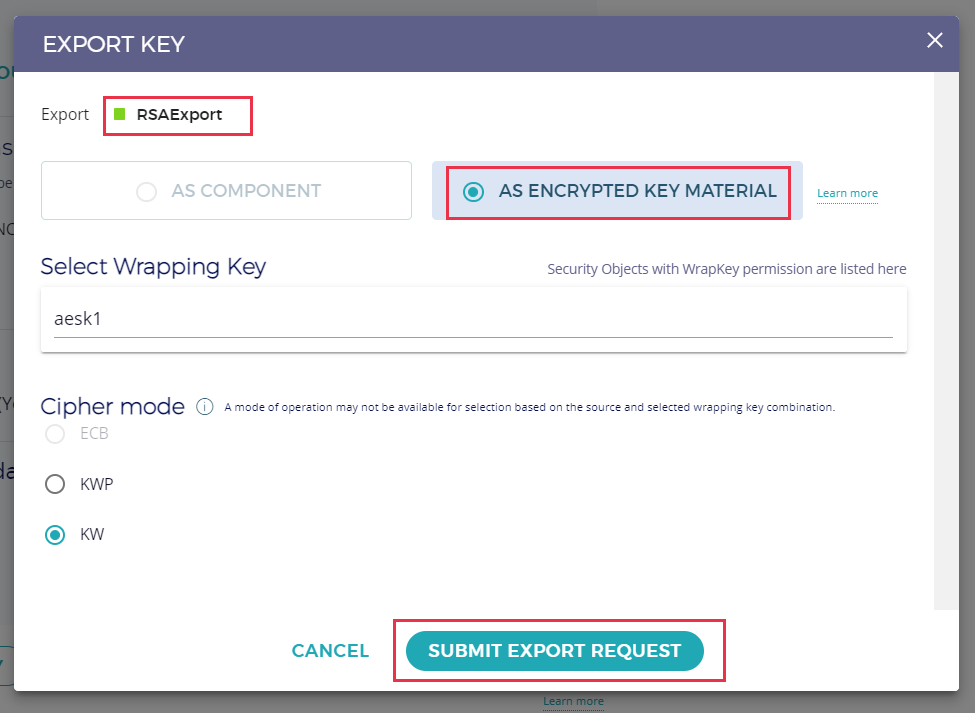Choose the ECB cipher mode
Viewport: 975px width, 713px height.
click(x=55, y=434)
